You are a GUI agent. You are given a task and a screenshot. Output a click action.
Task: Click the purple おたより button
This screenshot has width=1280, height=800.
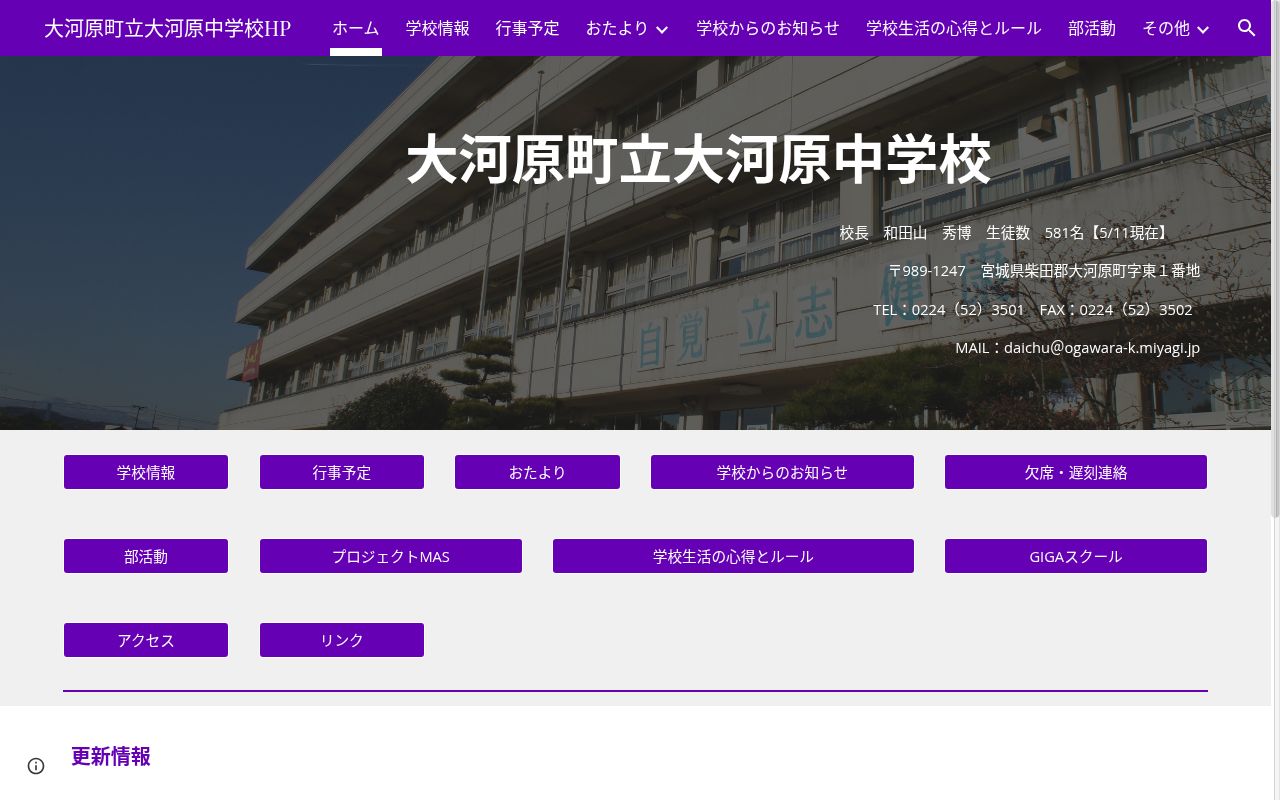coord(537,472)
